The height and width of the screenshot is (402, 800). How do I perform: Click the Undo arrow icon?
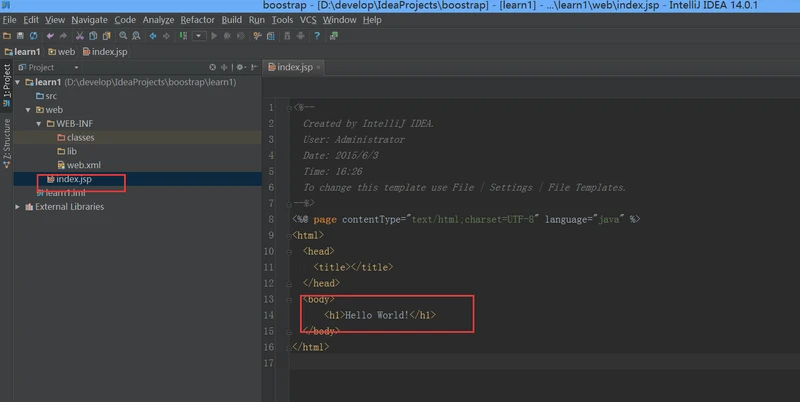[x=50, y=36]
